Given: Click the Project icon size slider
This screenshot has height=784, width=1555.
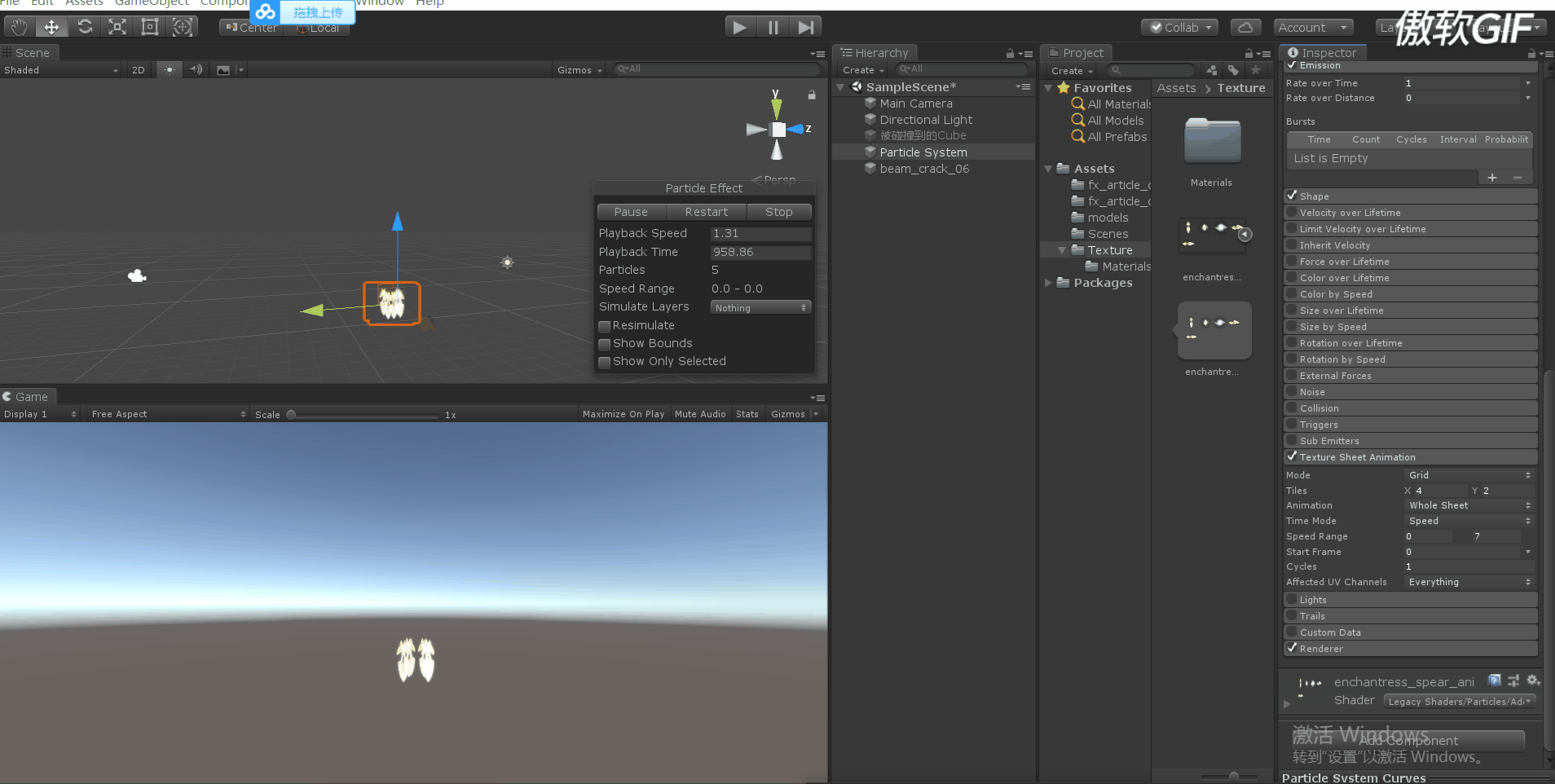Looking at the screenshot, I should click(1234, 776).
